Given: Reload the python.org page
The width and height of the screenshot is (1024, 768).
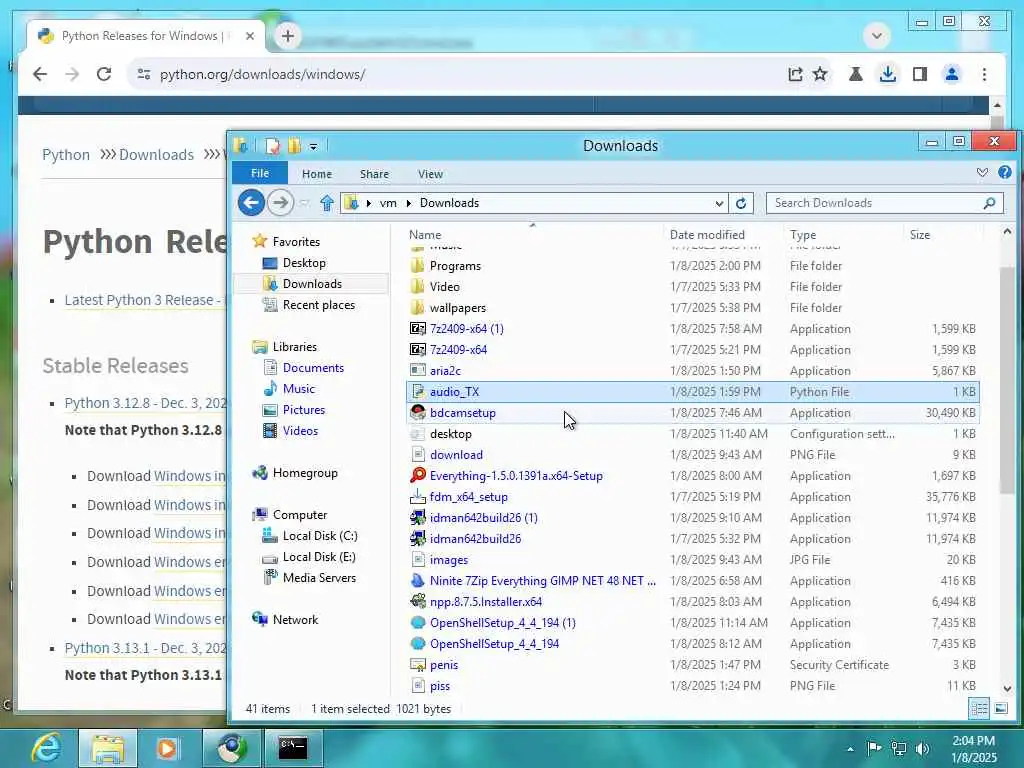Looking at the screenshot, I should click(x=104, y=74).
